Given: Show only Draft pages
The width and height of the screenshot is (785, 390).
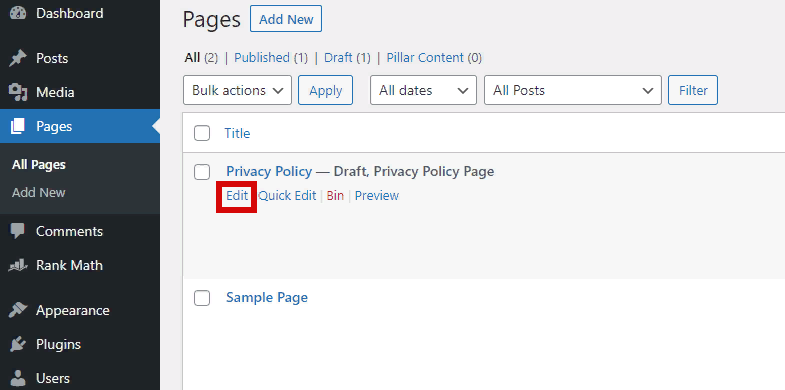Looking at the screenshot, I should coord(338,58).
